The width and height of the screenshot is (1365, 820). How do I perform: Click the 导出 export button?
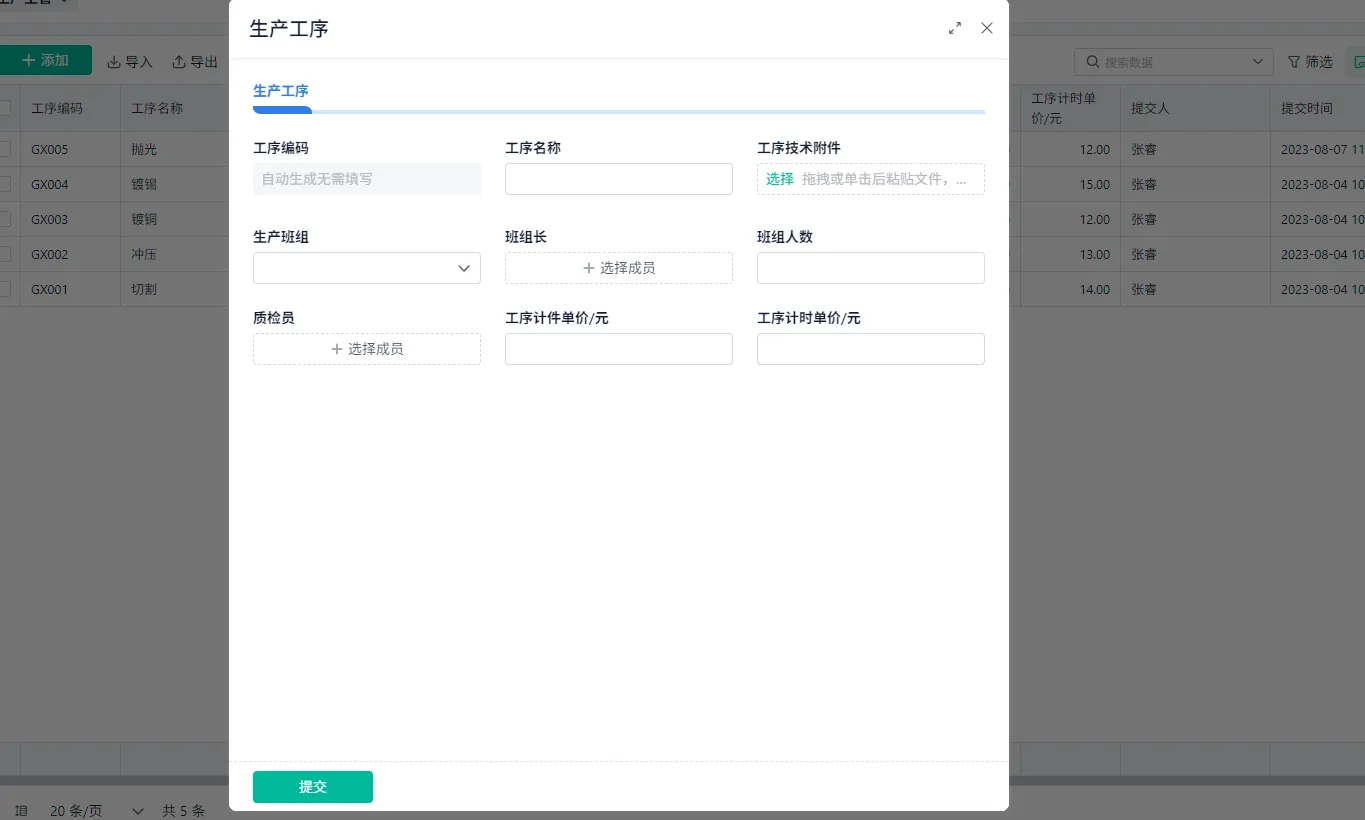pos(195,62)
